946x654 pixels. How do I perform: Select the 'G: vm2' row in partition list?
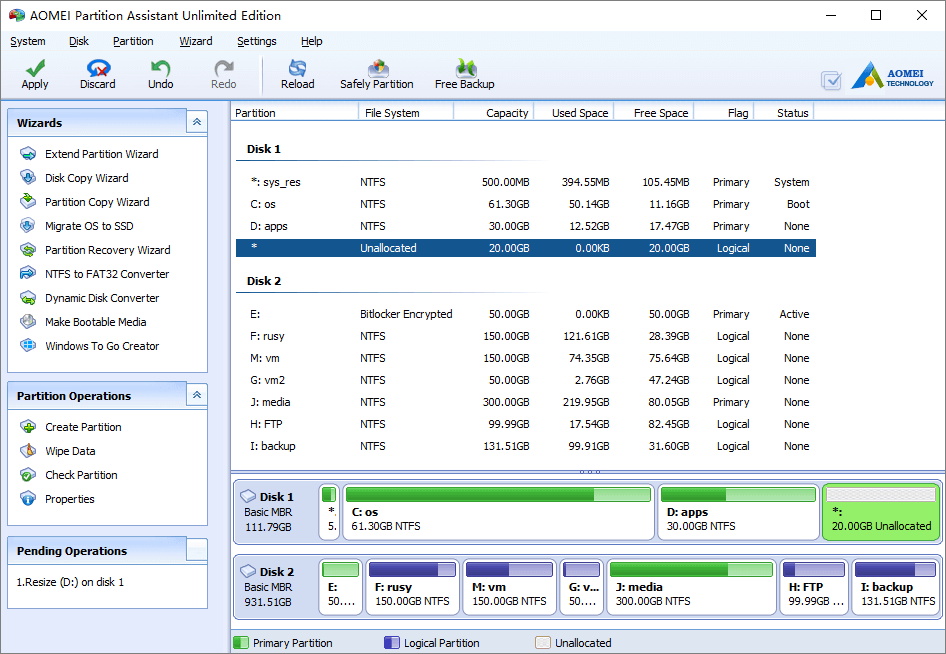click(525, 380)
